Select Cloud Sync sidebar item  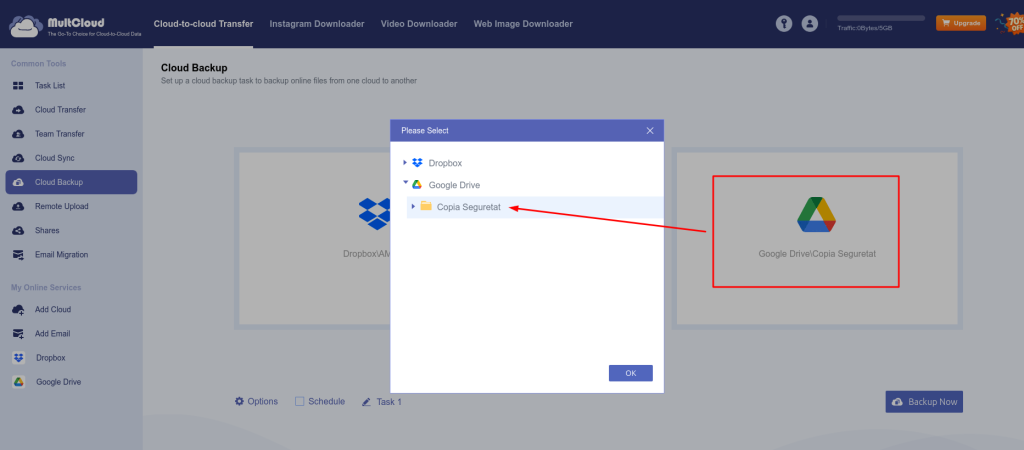click(x=54, y=158)
